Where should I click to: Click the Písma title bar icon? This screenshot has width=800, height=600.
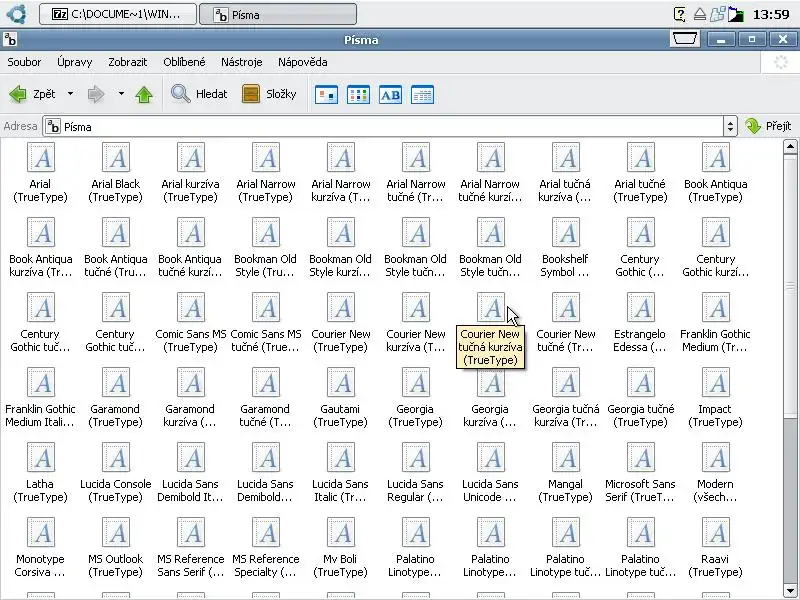click(x=10, y=39)
